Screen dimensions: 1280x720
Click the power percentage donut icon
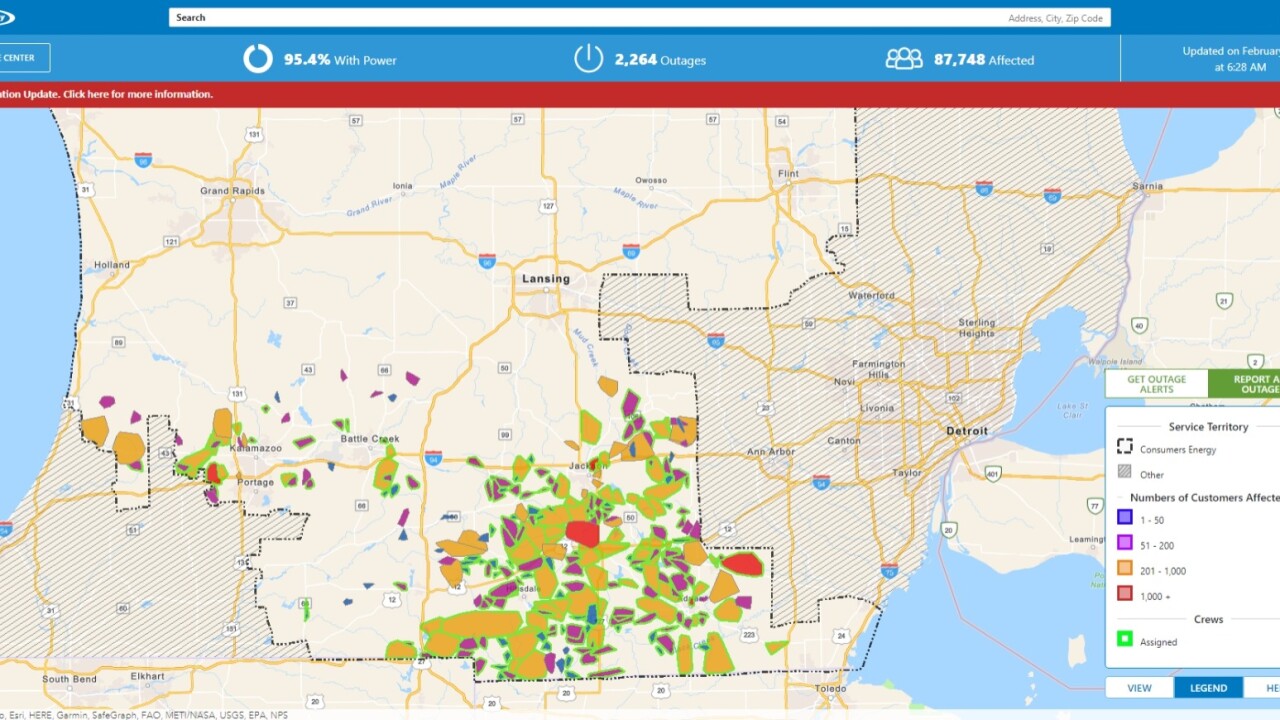pyautogui.click(x=258, y=59)
